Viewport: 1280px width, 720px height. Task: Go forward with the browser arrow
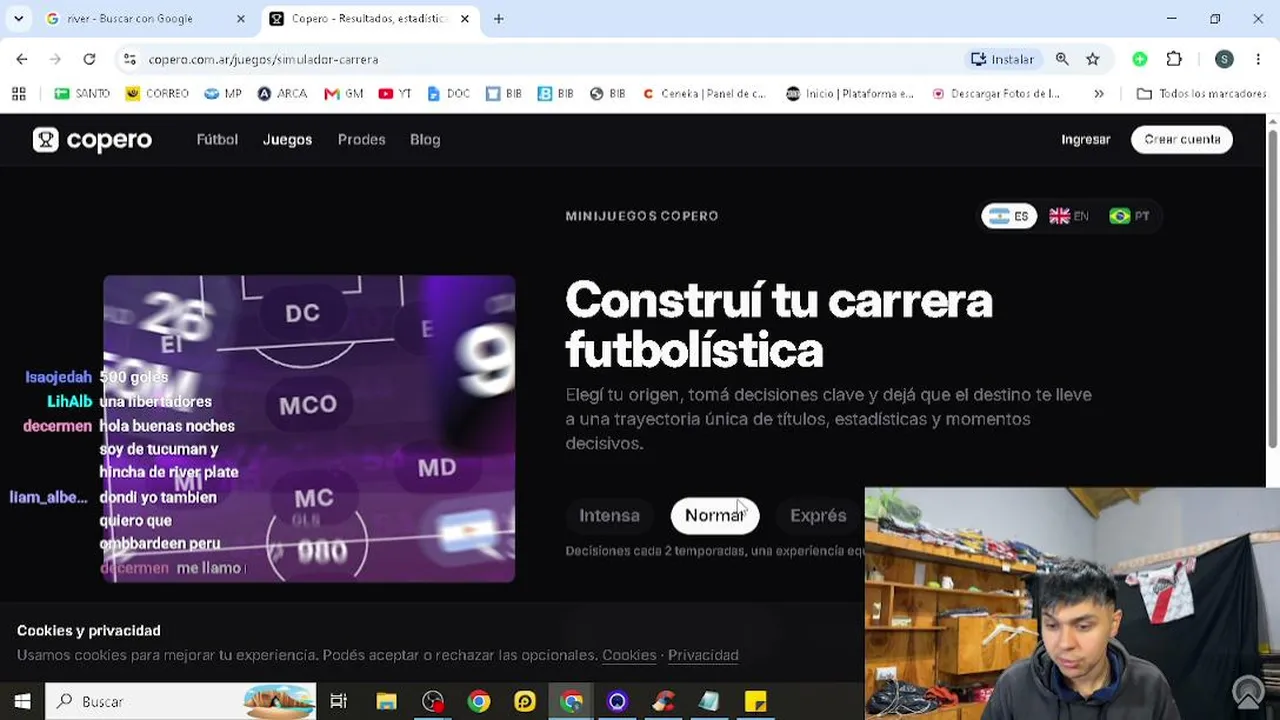pyautogui.click(x=56, y=59)
